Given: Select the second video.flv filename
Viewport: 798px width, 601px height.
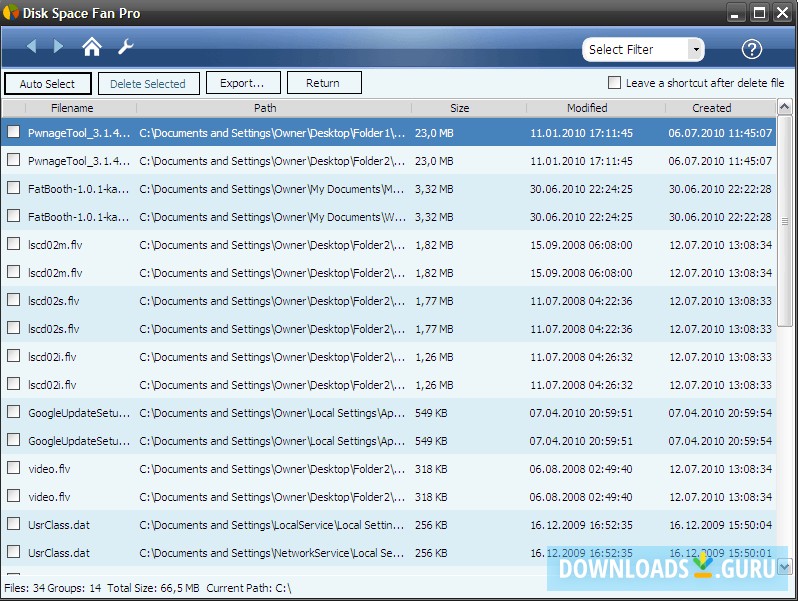Looking at the screenshot, I should pos(49,497).
